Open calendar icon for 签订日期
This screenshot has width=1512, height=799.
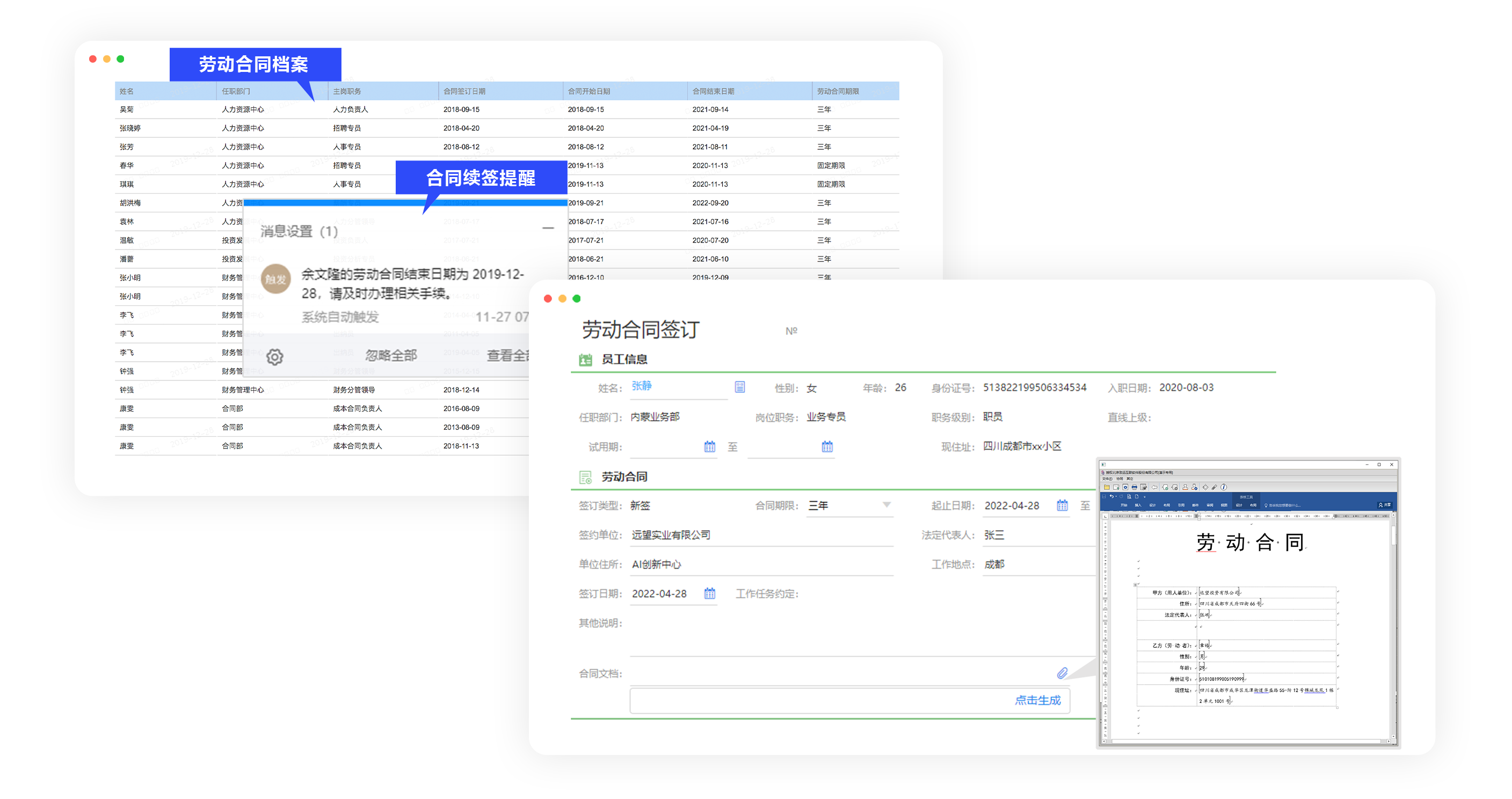point(710,593)
